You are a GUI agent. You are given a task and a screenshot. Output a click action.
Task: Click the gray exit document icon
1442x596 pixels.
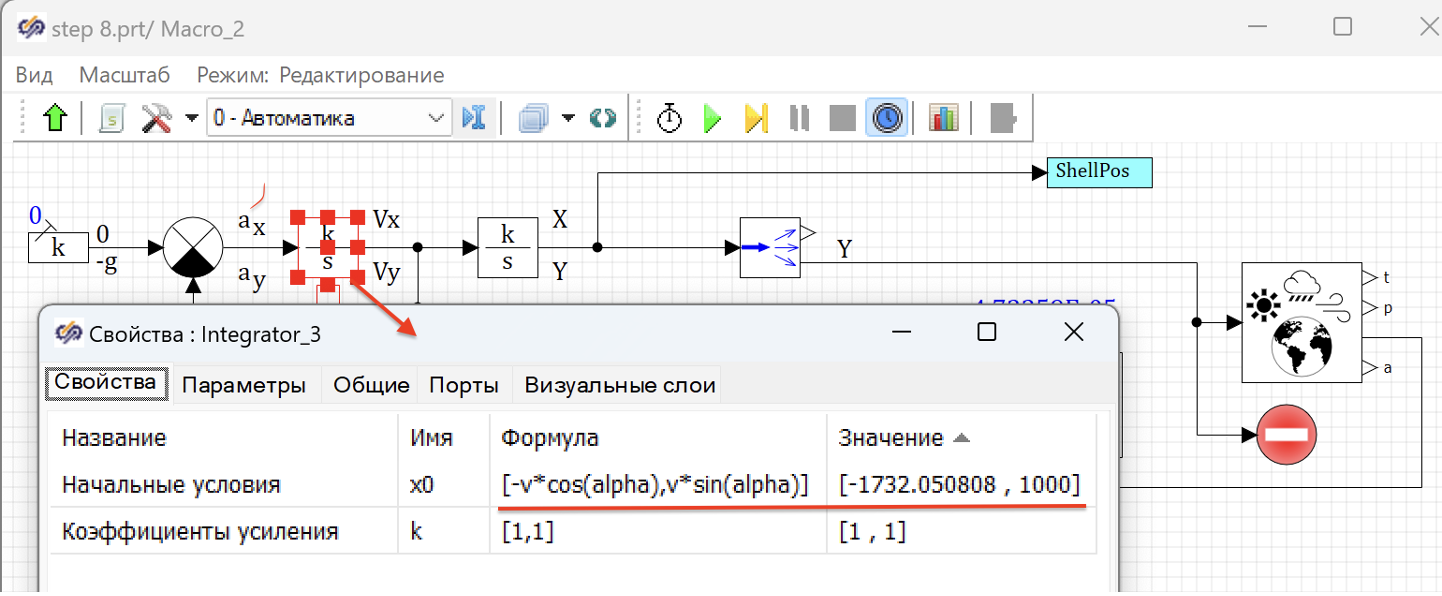click(x=1002, y=118)
